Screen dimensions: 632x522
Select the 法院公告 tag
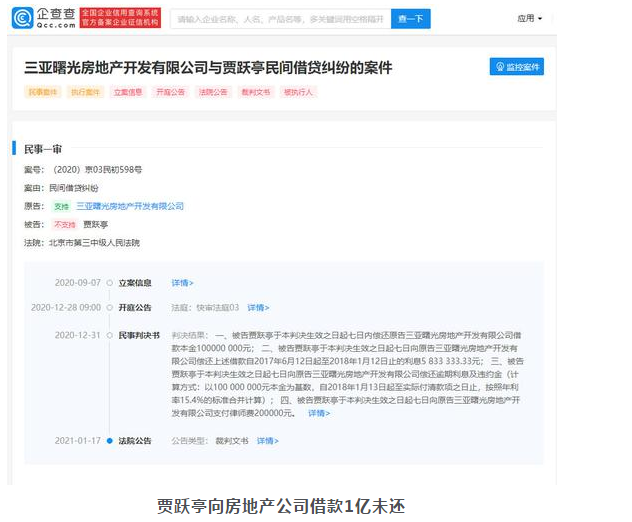click(x=214, y=92)
